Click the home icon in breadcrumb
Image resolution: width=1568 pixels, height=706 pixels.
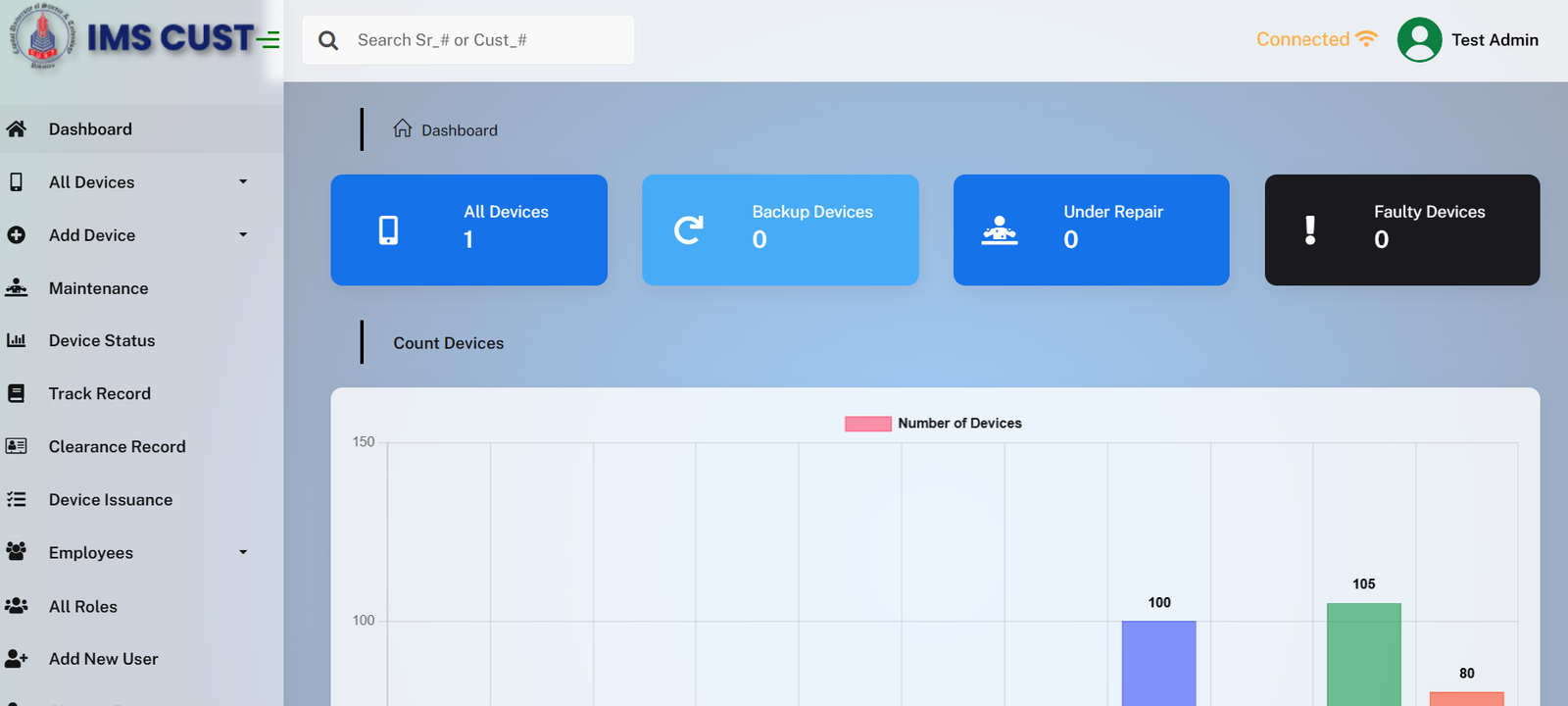pyautogui.click(x=402, y=129)
